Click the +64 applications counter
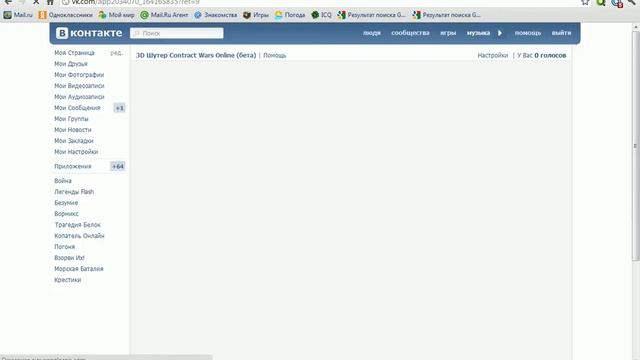Screen dimensions: 640x360 click(118, 167)
